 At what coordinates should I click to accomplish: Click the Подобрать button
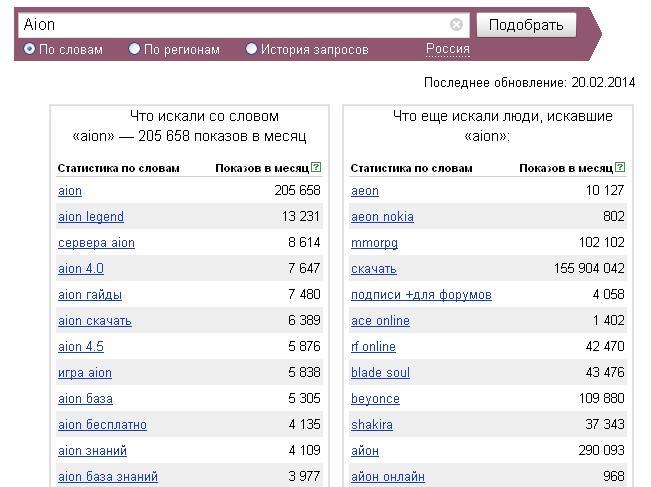coord(526,25)
